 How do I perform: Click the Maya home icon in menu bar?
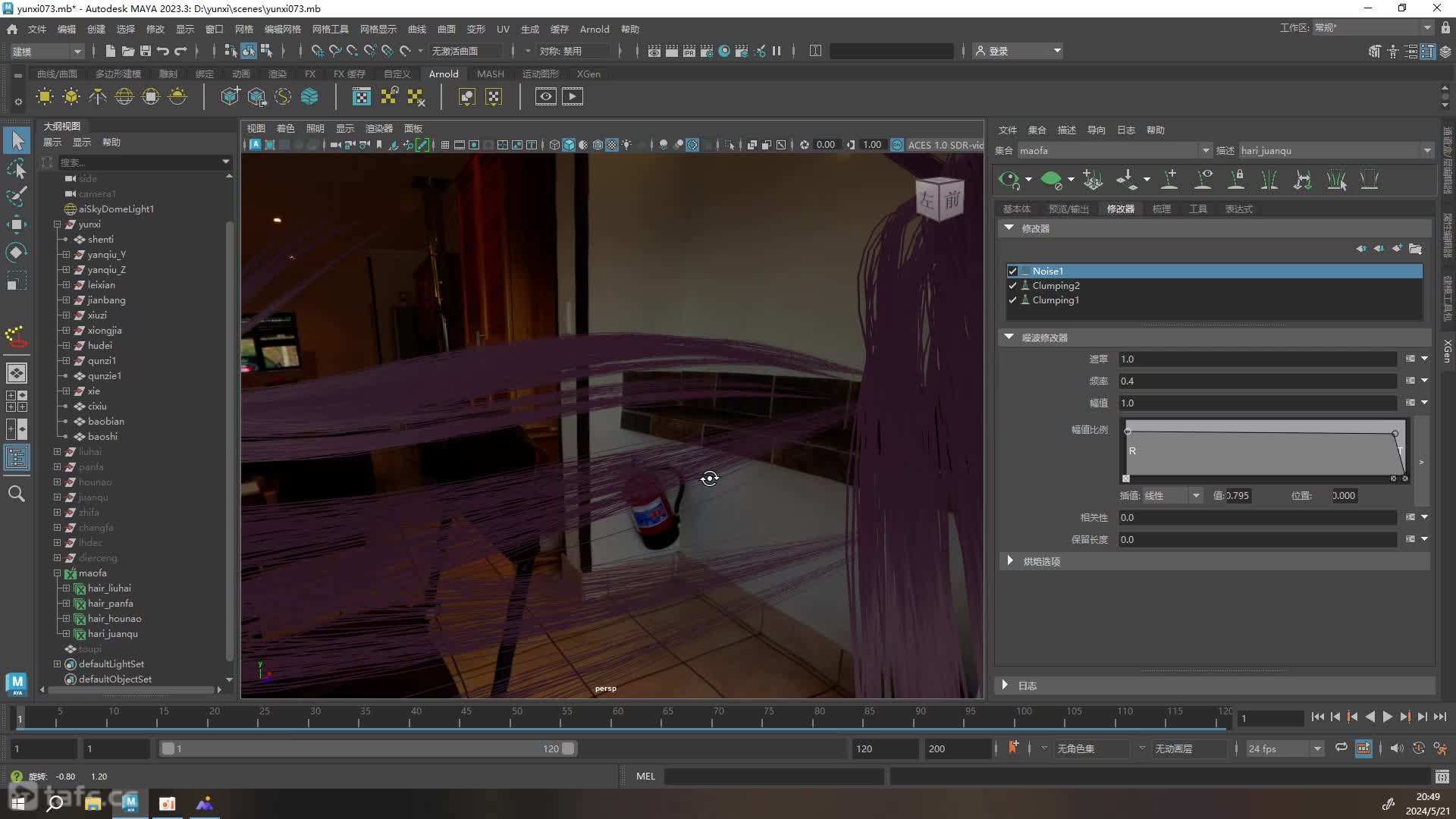[12, 29]
